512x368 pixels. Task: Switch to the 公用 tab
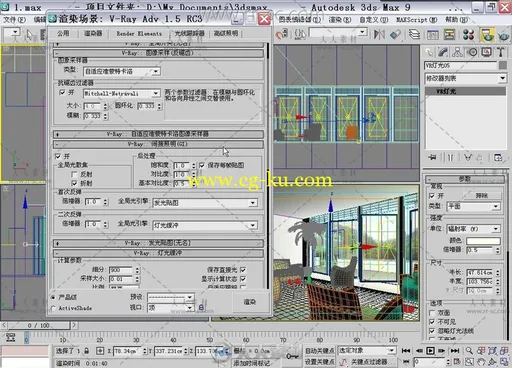pyautogui.click(x=63, y=33)
